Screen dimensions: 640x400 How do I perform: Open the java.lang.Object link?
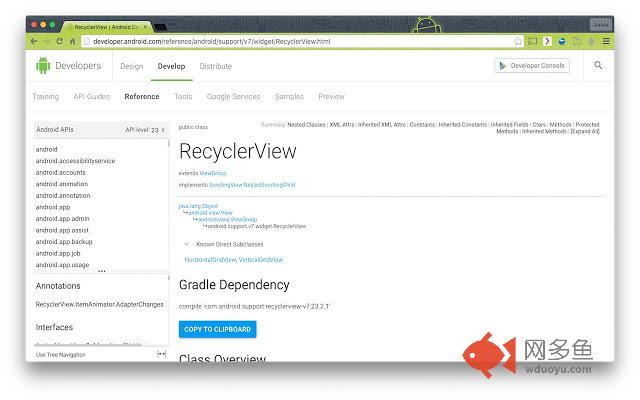click(198, 206)
